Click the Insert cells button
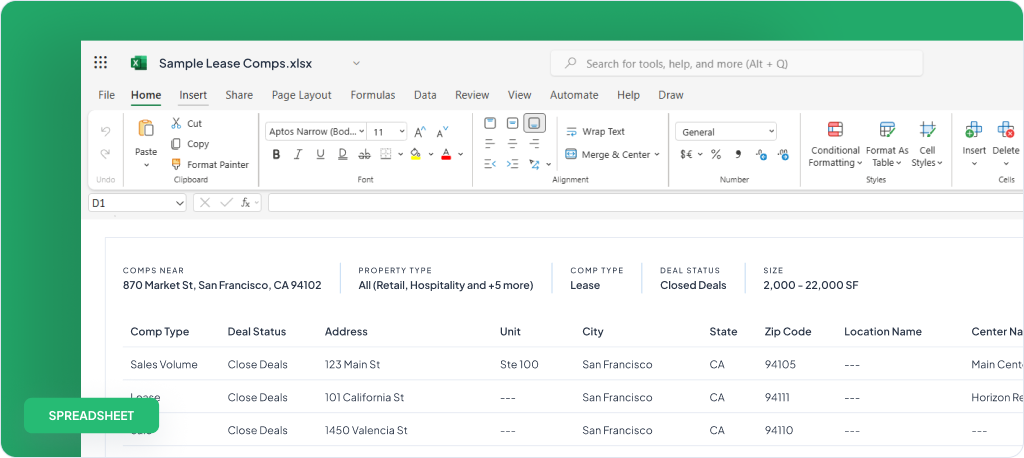Screen dimensions: 1024x458 (x=974, y=142)
